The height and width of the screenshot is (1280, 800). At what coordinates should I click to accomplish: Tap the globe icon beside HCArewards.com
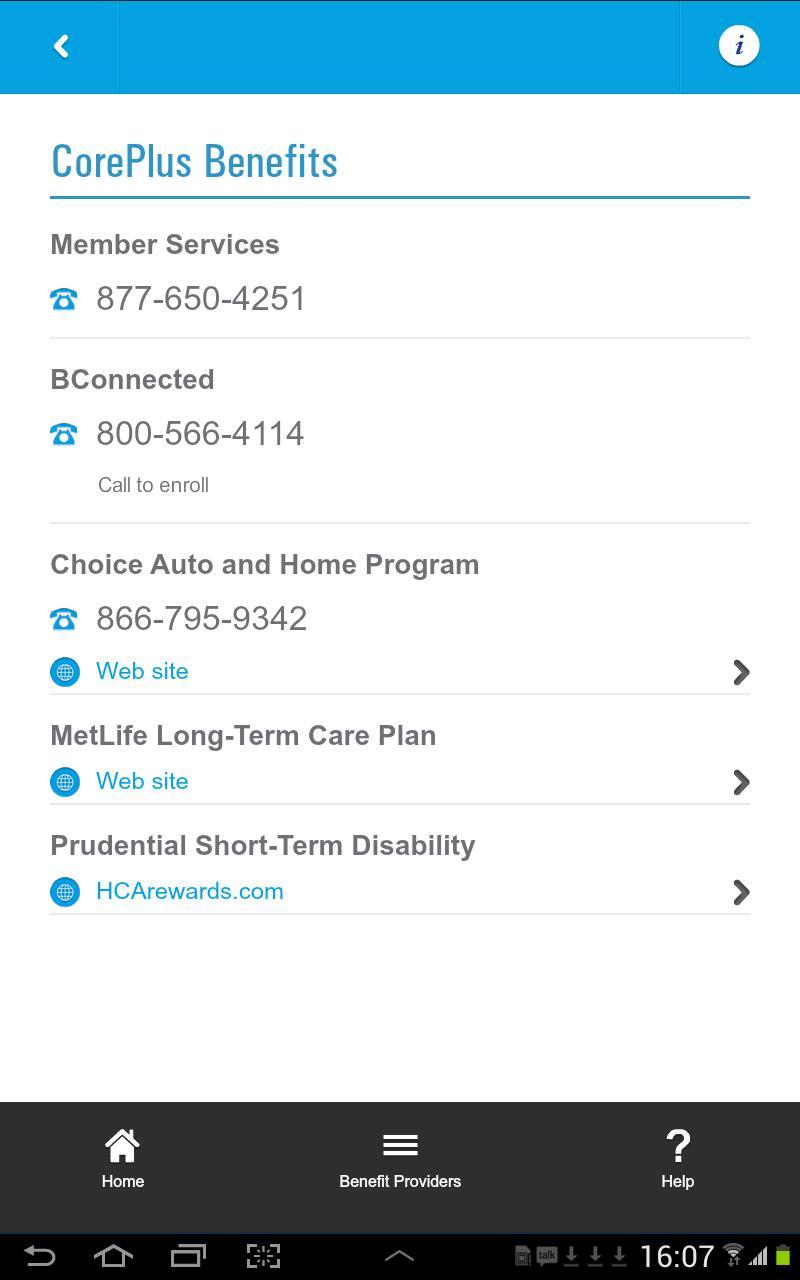pyautogui.click(x=65, y=892)
